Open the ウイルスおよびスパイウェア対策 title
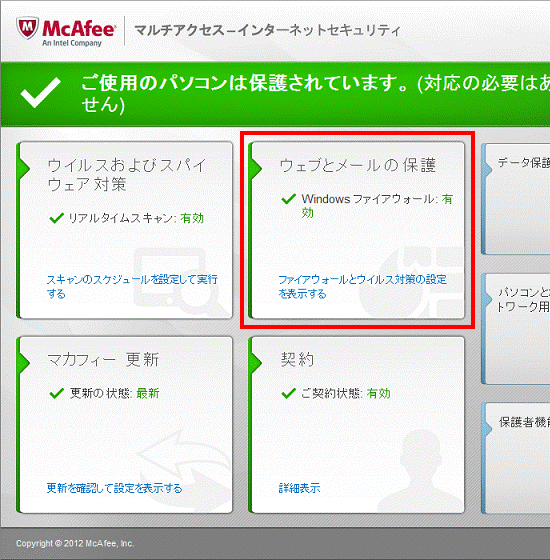This screenshot has width=550, height=560. 126,175
